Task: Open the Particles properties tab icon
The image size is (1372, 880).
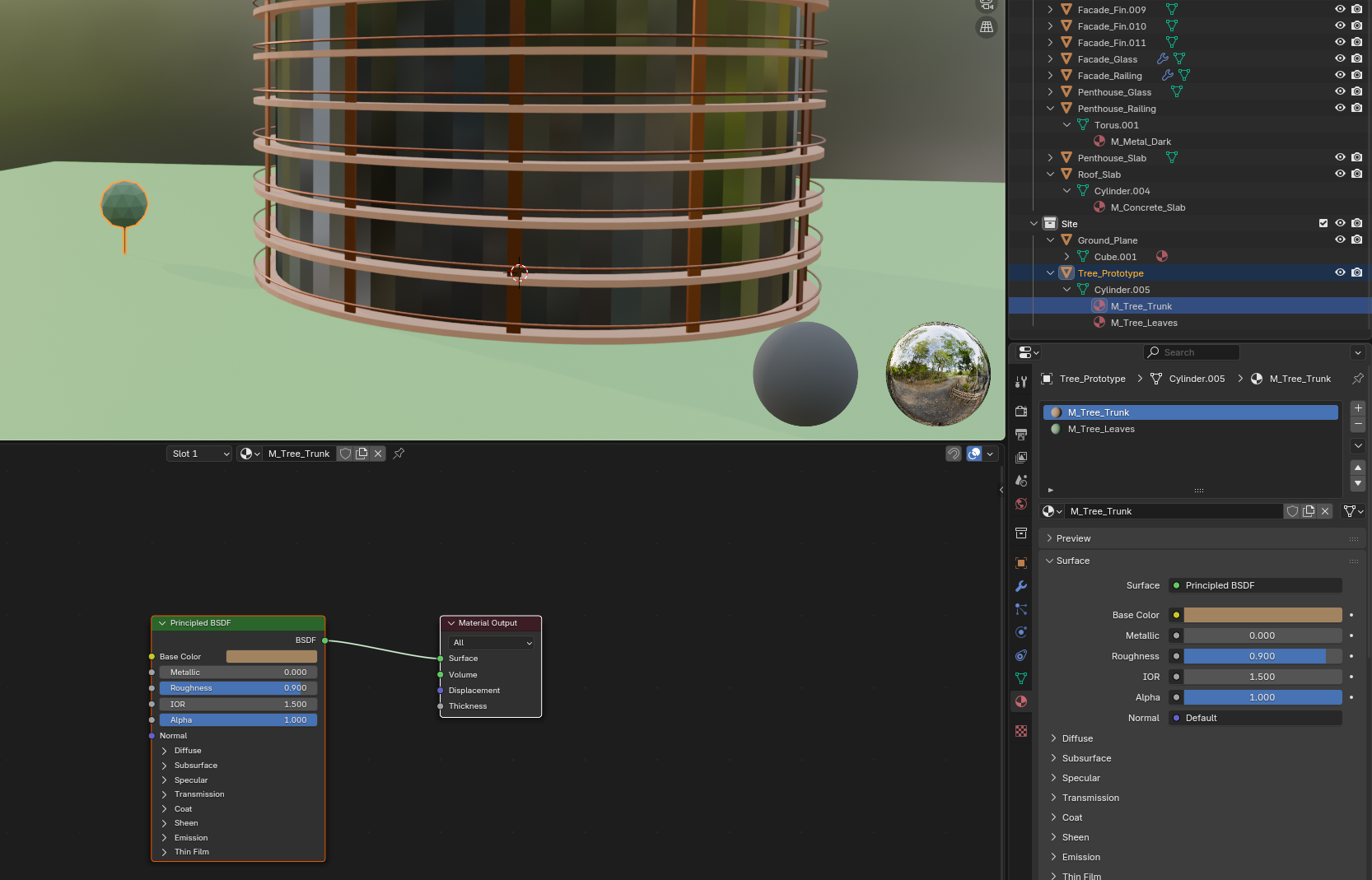Action: click(1021, 609)
